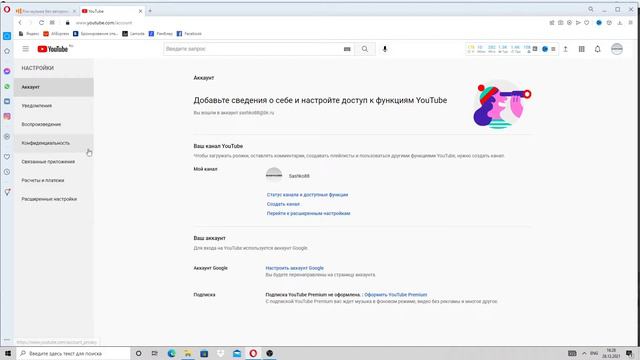Open Яндекс bookmark in bookmarks bar
Image resolution: width=640 pixels, height=360 pixels.
[29, 34]
